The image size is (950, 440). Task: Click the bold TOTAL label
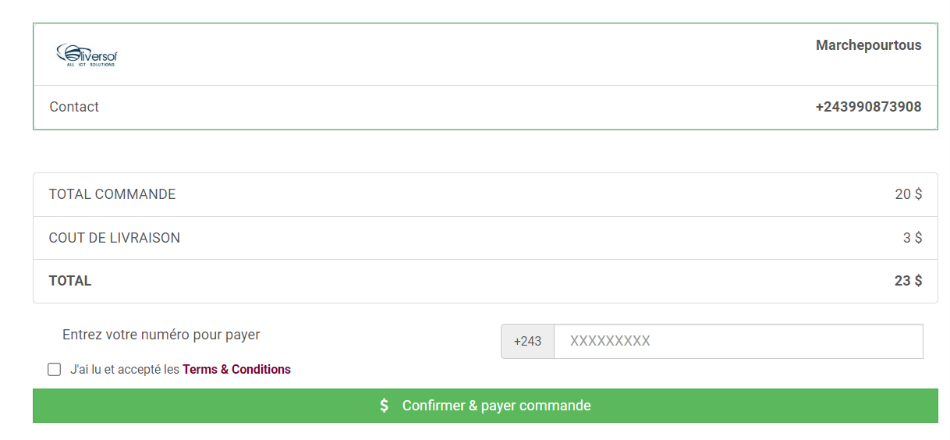tap(70, 281)
